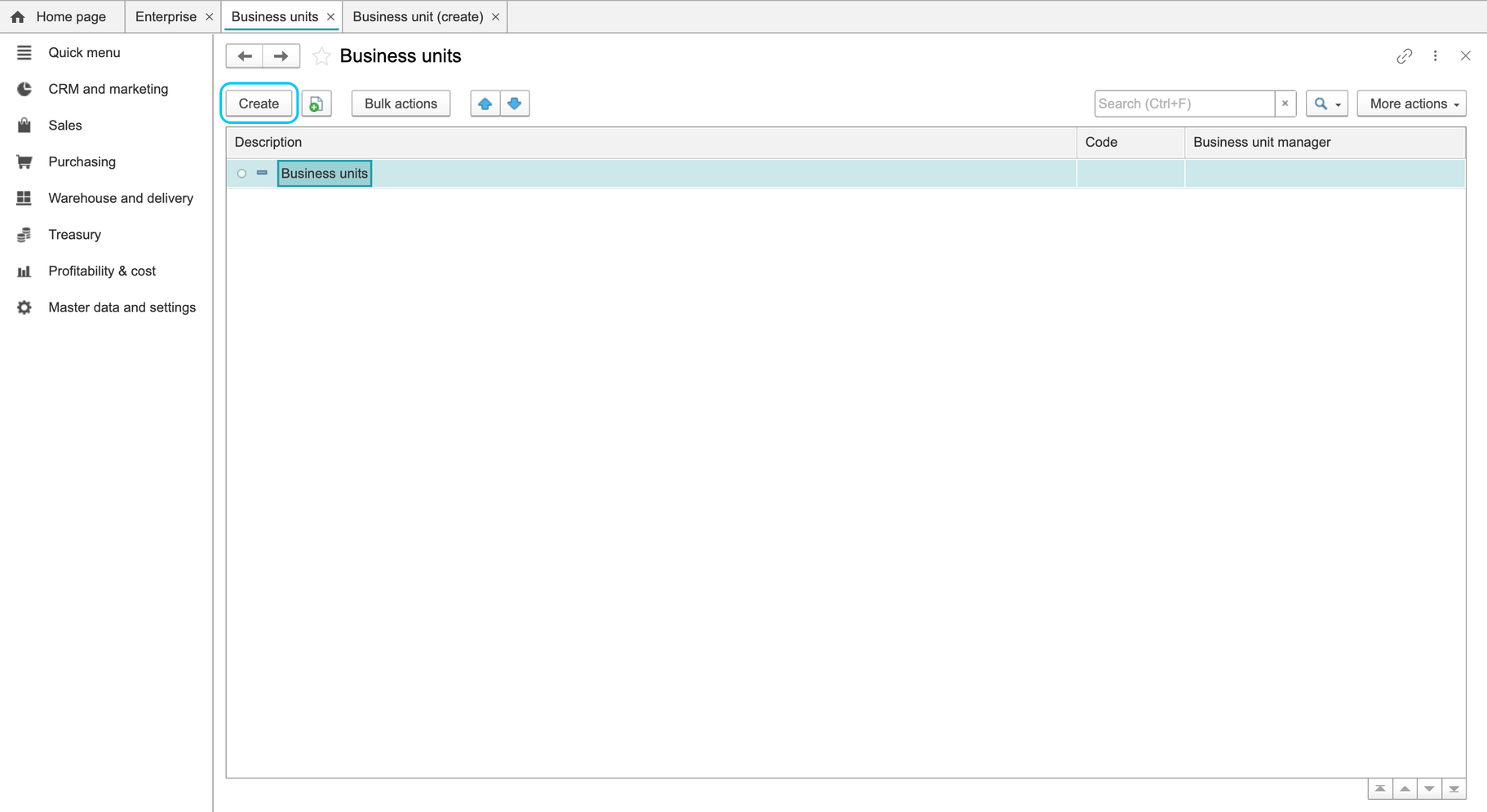Screen dimensions: 1487x812
Task: Collapse the Business units tree row
Action: click(x=262, y=173)
